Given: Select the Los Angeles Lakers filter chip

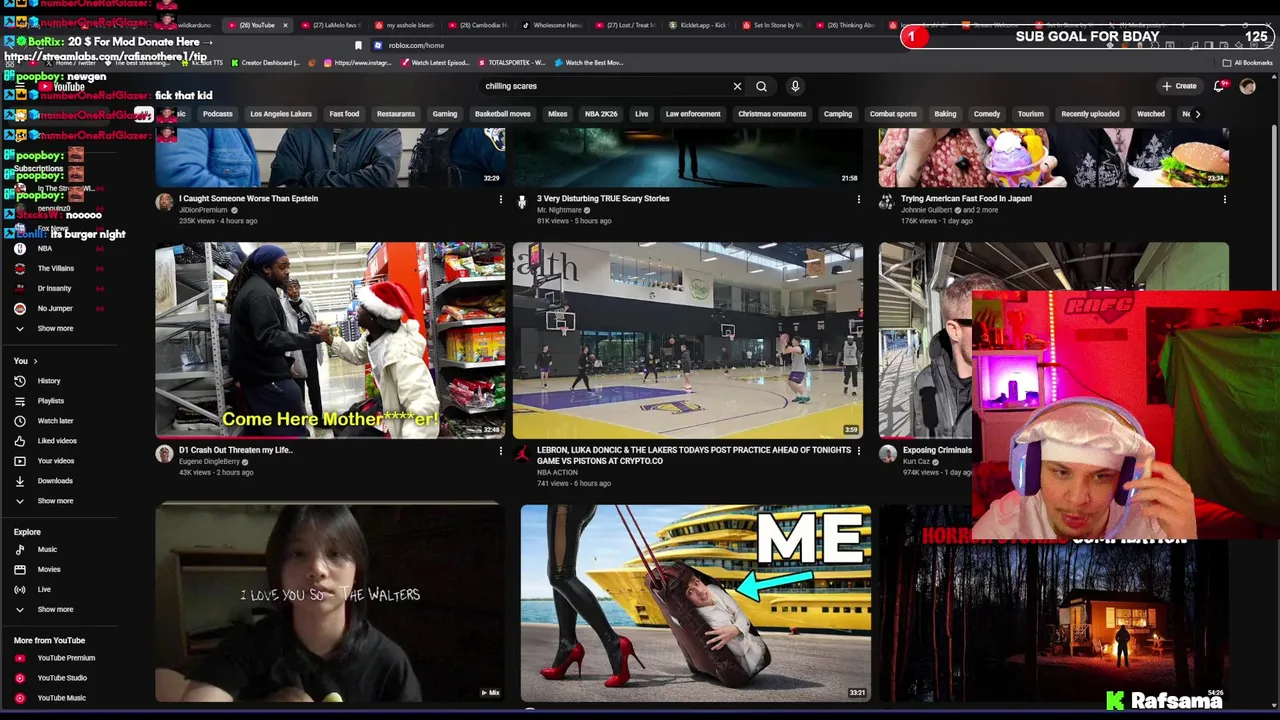Looking at the screenshot, I should [281, 114].
